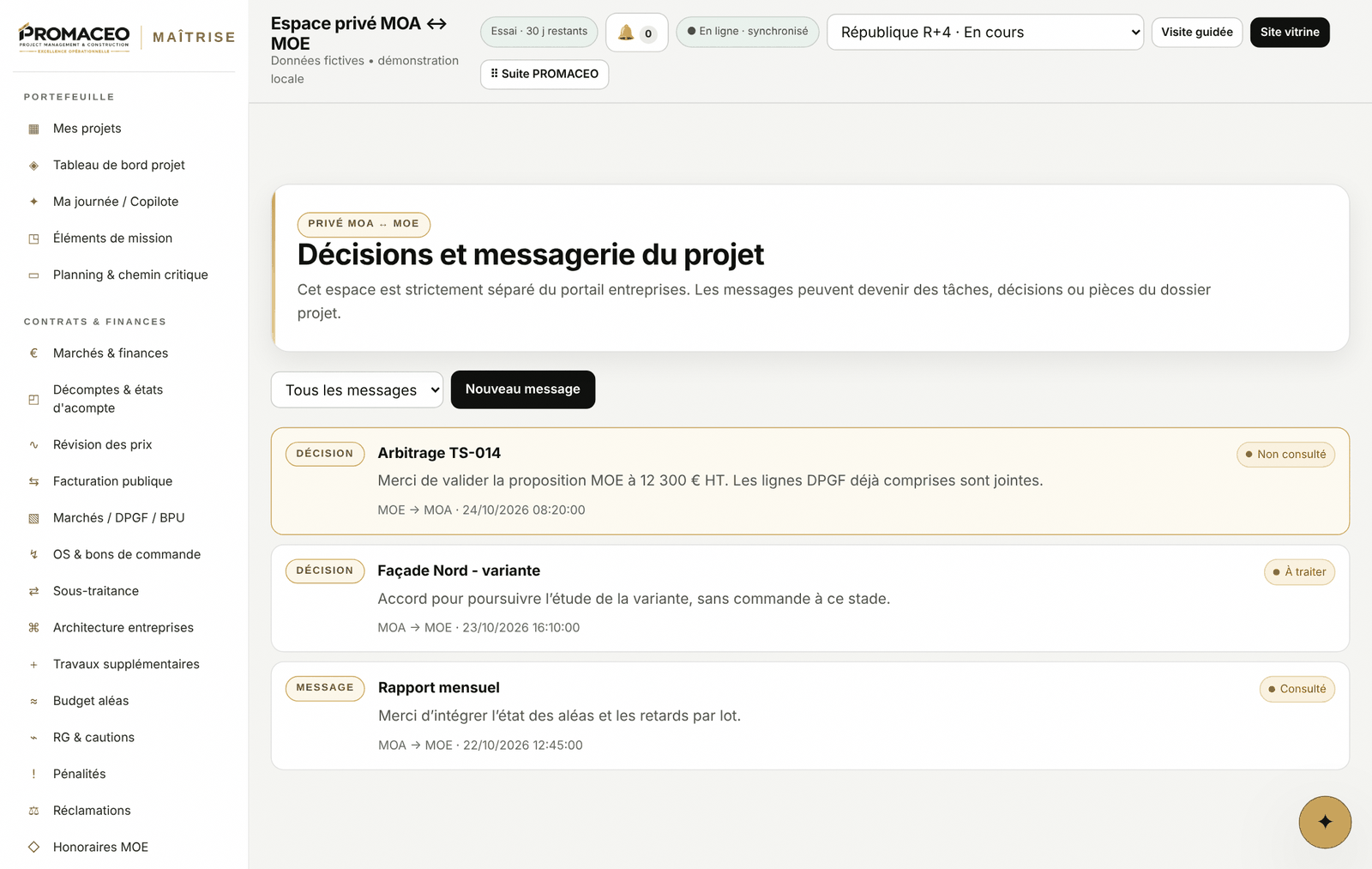Open the Site vitrine button

pos(1290,33)
